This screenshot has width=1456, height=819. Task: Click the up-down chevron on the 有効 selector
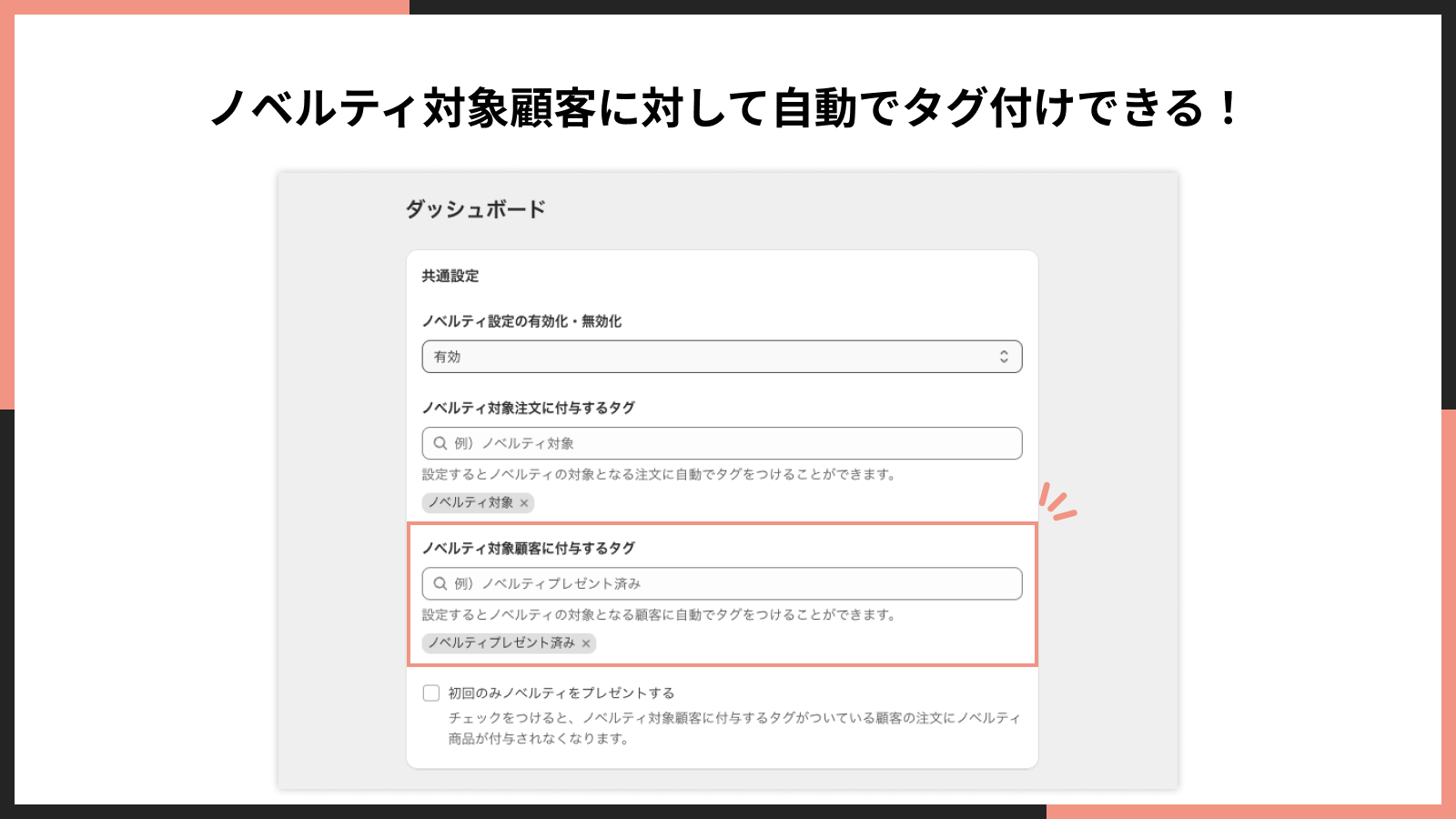coord(1005,356)
